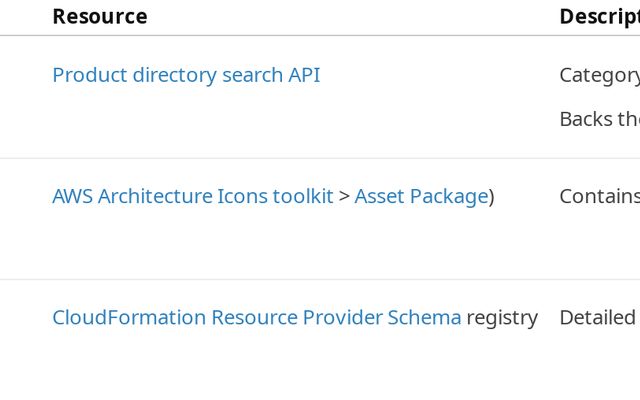Click the 'Backs the' description text

point(599,119)
